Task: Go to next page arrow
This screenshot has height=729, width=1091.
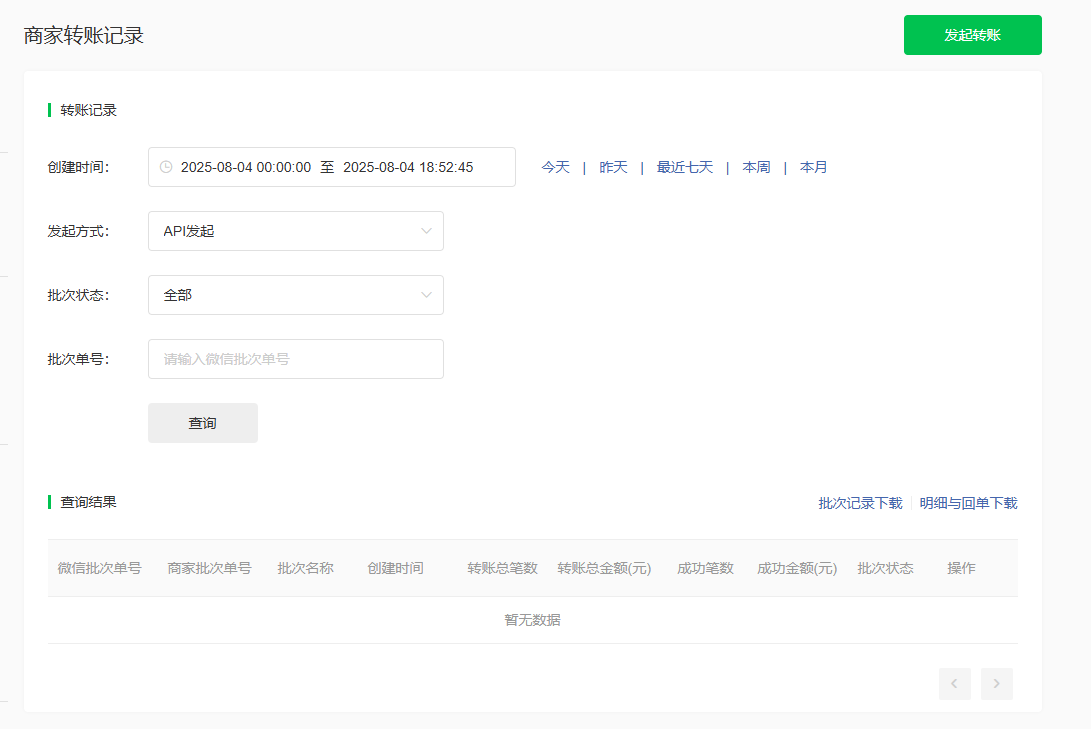Action: click(996, 684)
